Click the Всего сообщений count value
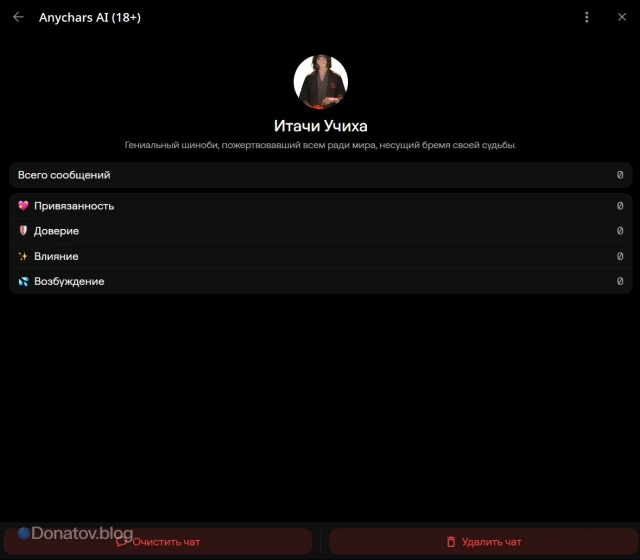 [x=620, y=175]
